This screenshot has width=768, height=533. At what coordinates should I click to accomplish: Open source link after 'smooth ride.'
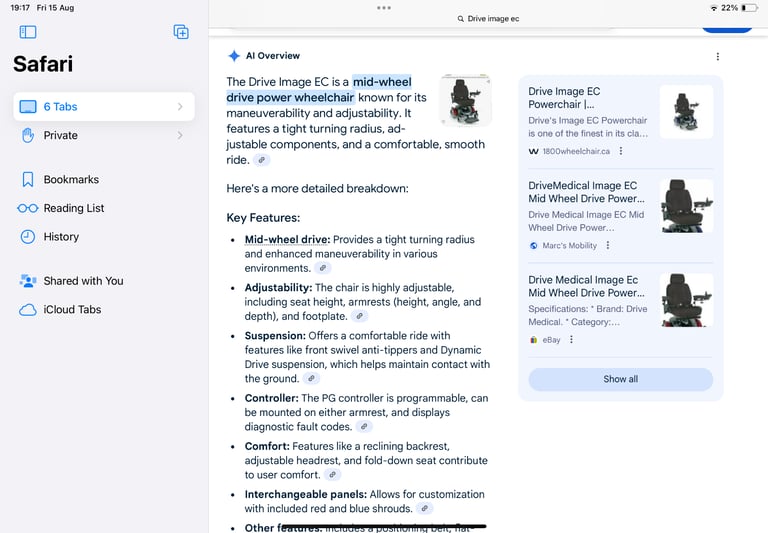(x=262, y=160)
